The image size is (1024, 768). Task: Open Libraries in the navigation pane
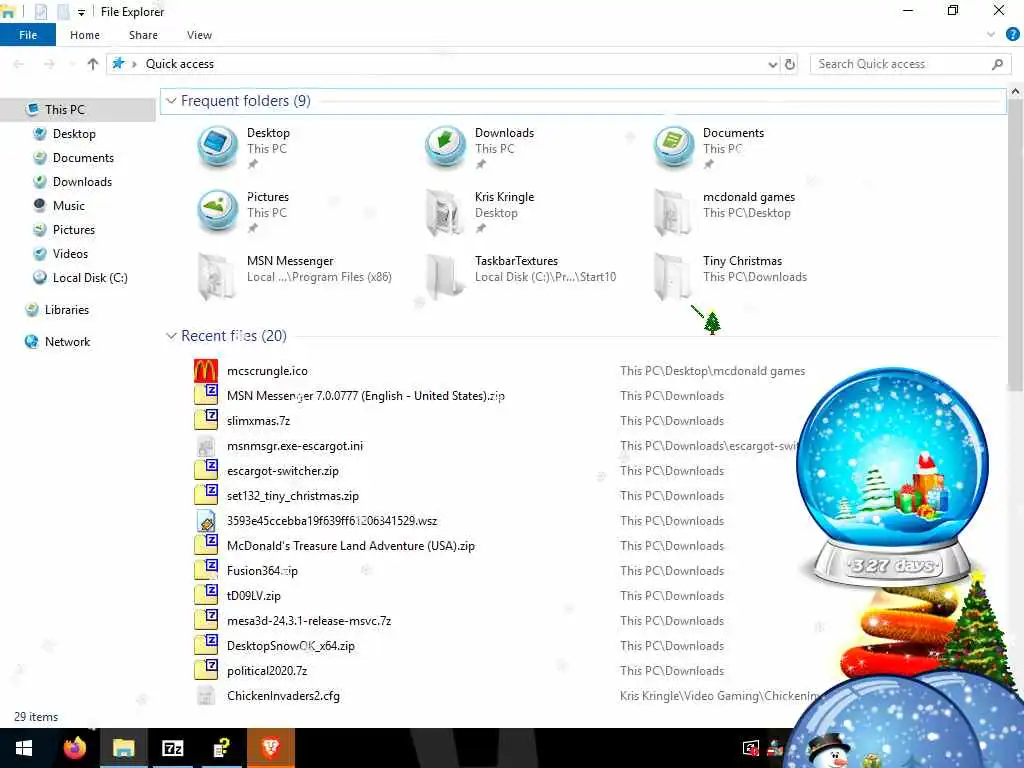pyautogui.click(x=67, y=310)
